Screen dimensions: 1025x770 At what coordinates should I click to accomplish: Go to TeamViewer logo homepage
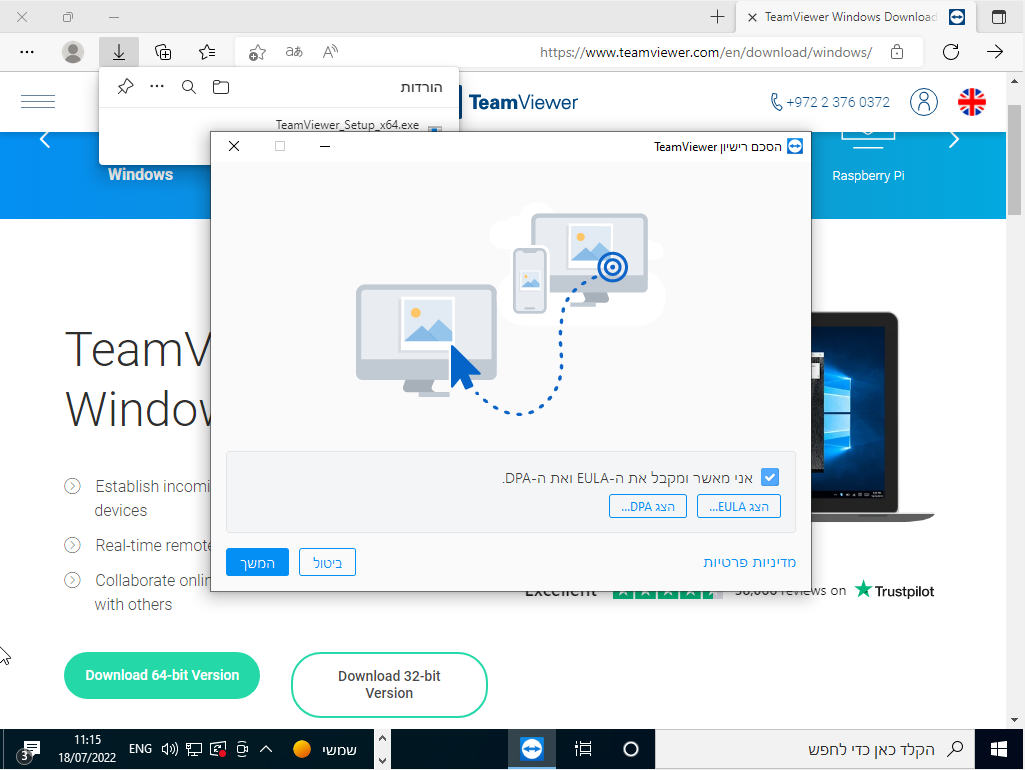tap(523, 102)
